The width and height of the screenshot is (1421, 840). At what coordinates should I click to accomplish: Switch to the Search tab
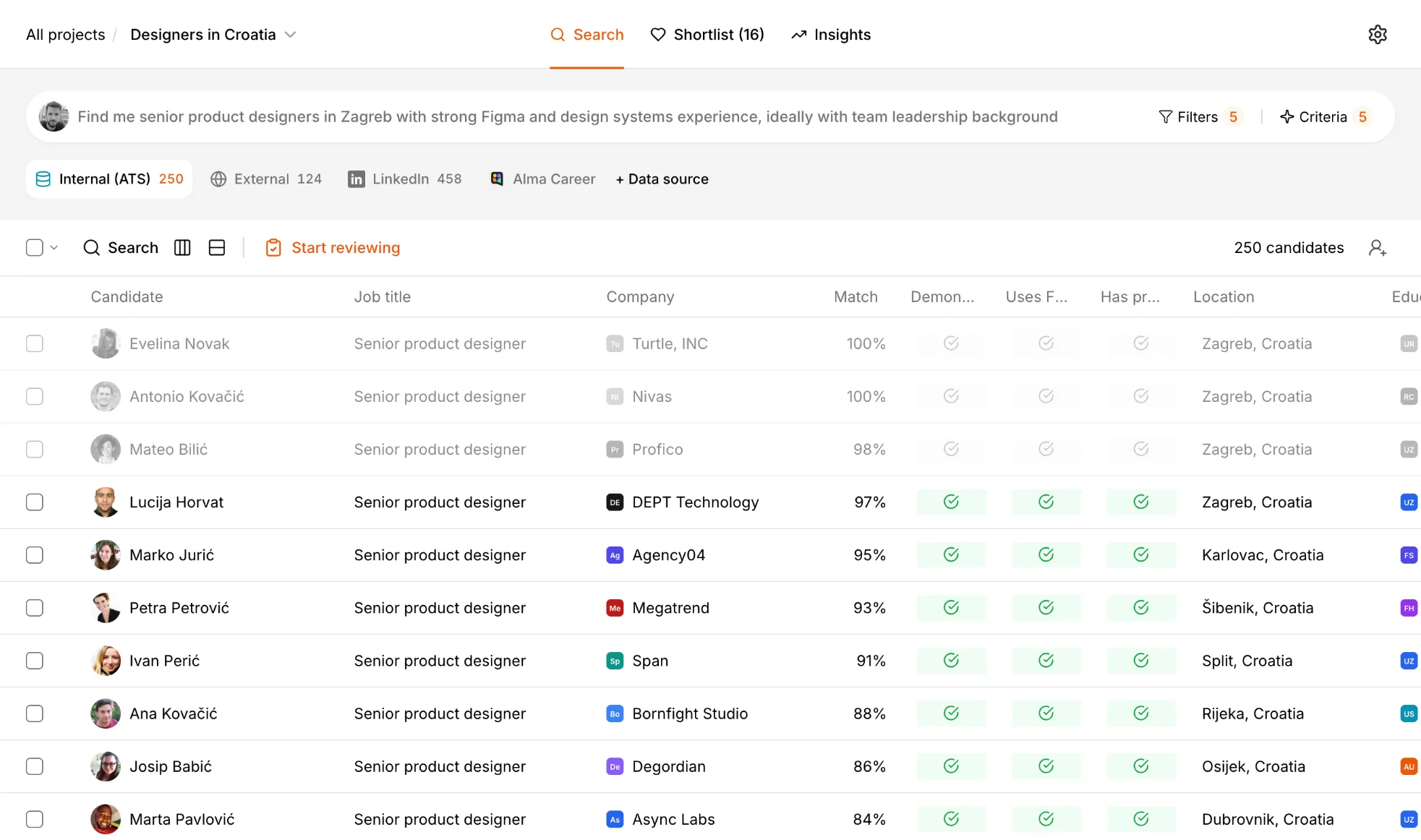point(586,35)
